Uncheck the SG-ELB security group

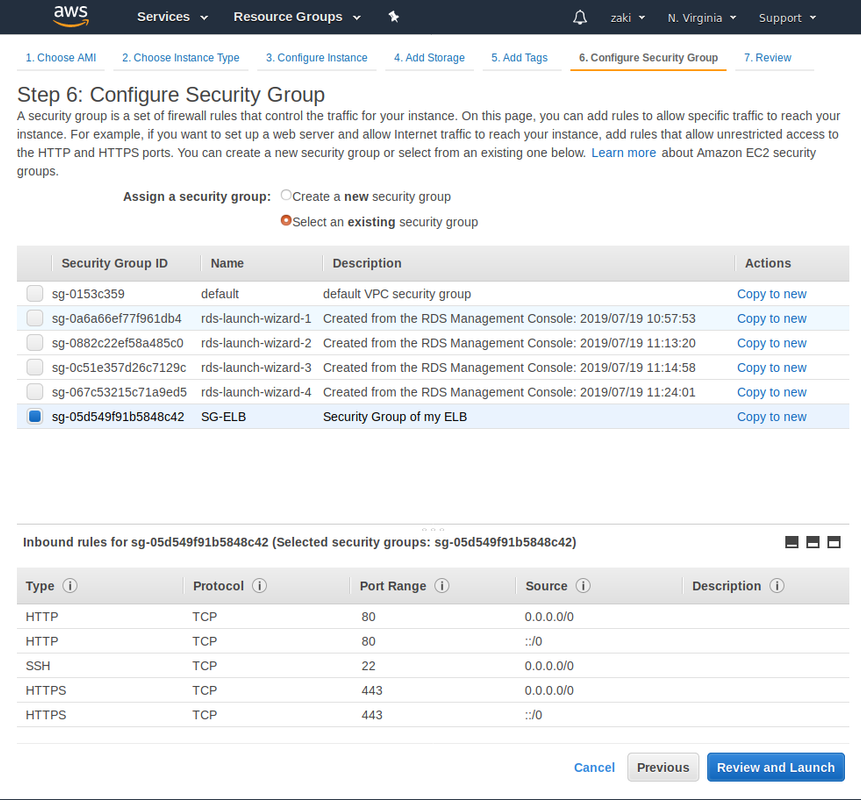[x=34, y=416]
